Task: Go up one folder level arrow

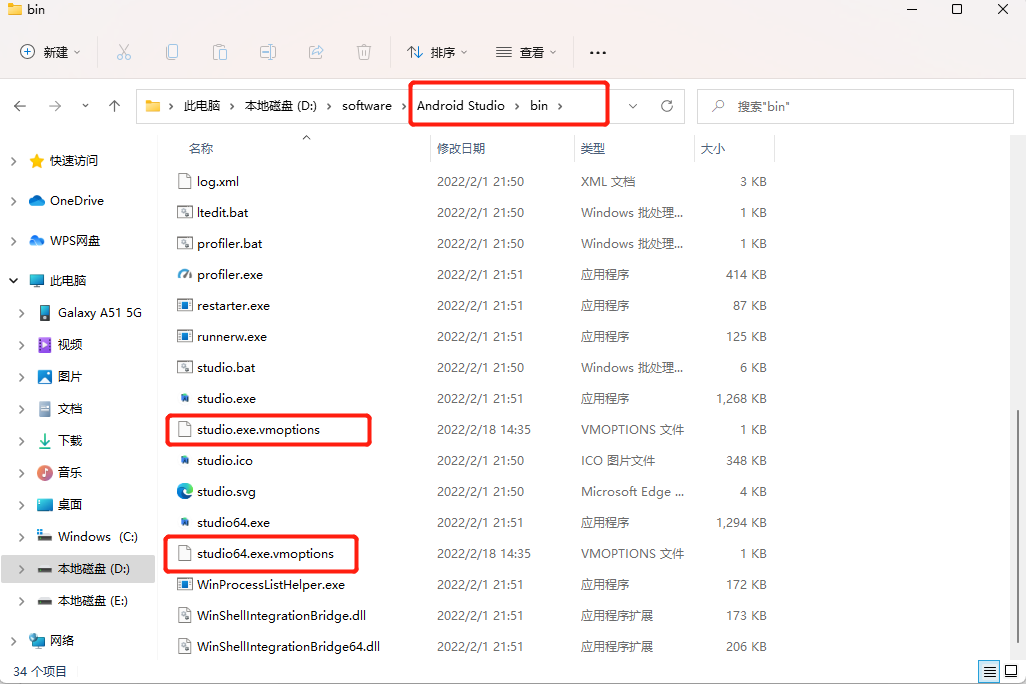Action: [x=115, y=106]
